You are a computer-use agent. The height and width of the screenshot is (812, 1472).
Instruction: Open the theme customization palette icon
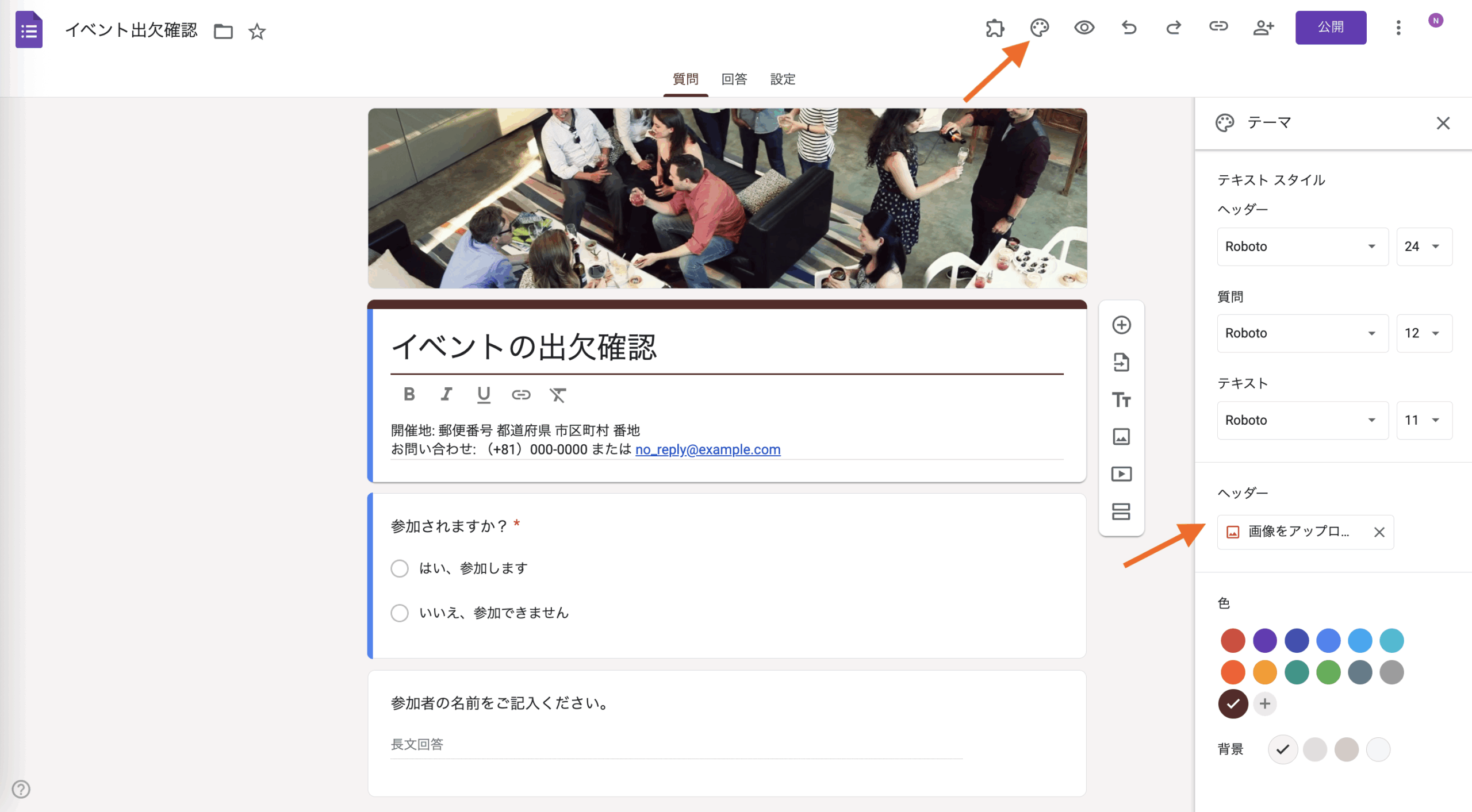1039,28
